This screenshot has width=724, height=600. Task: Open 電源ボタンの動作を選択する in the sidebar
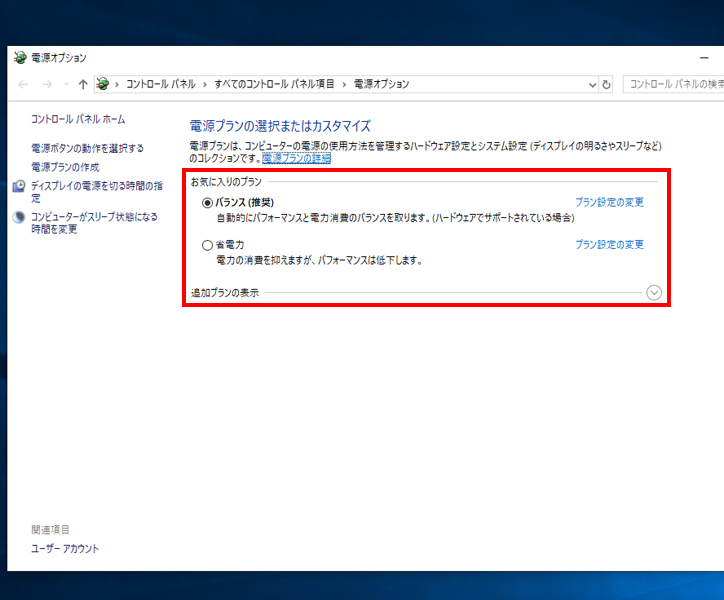click(87, 148)
